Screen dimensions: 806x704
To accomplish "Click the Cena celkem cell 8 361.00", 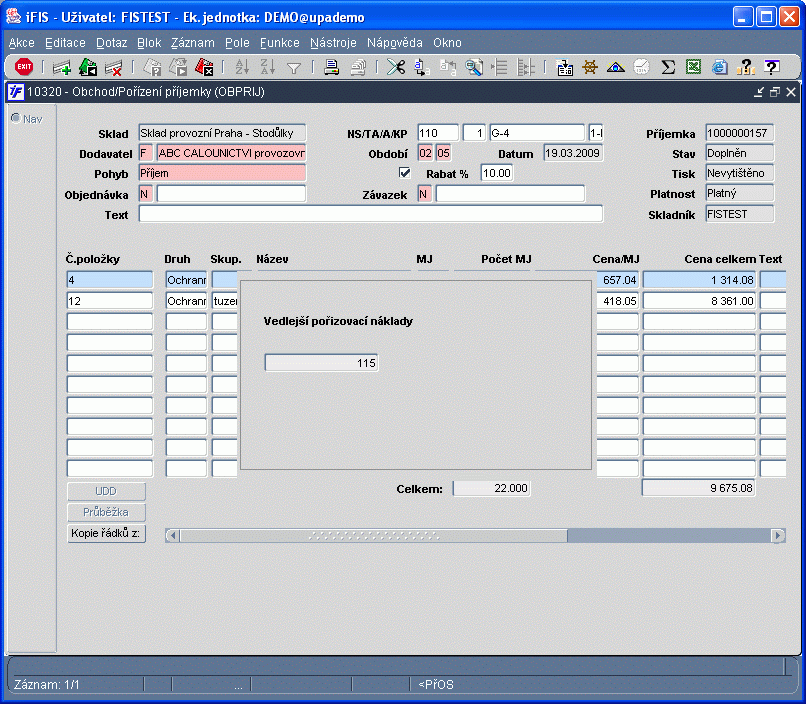I will (699, 301).
